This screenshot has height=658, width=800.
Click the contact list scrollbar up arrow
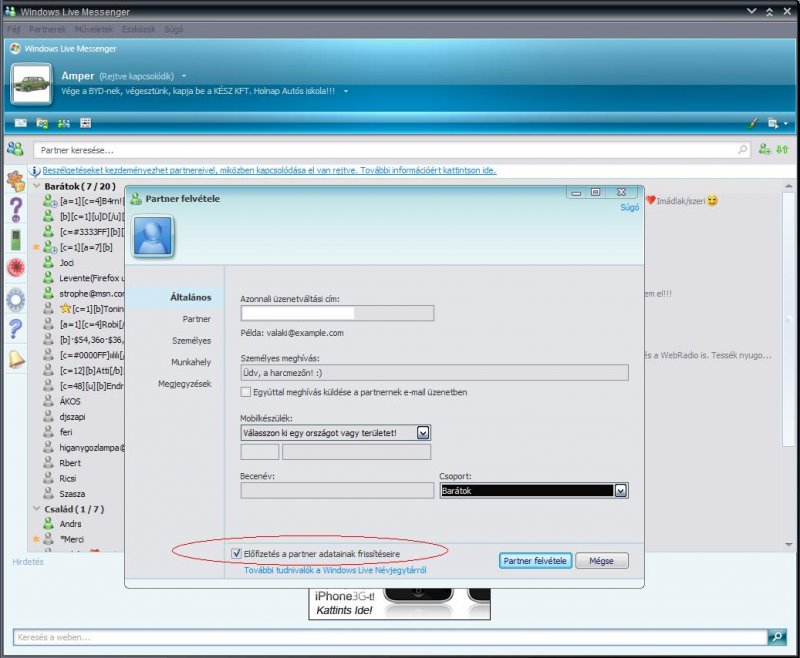[789, 187]
